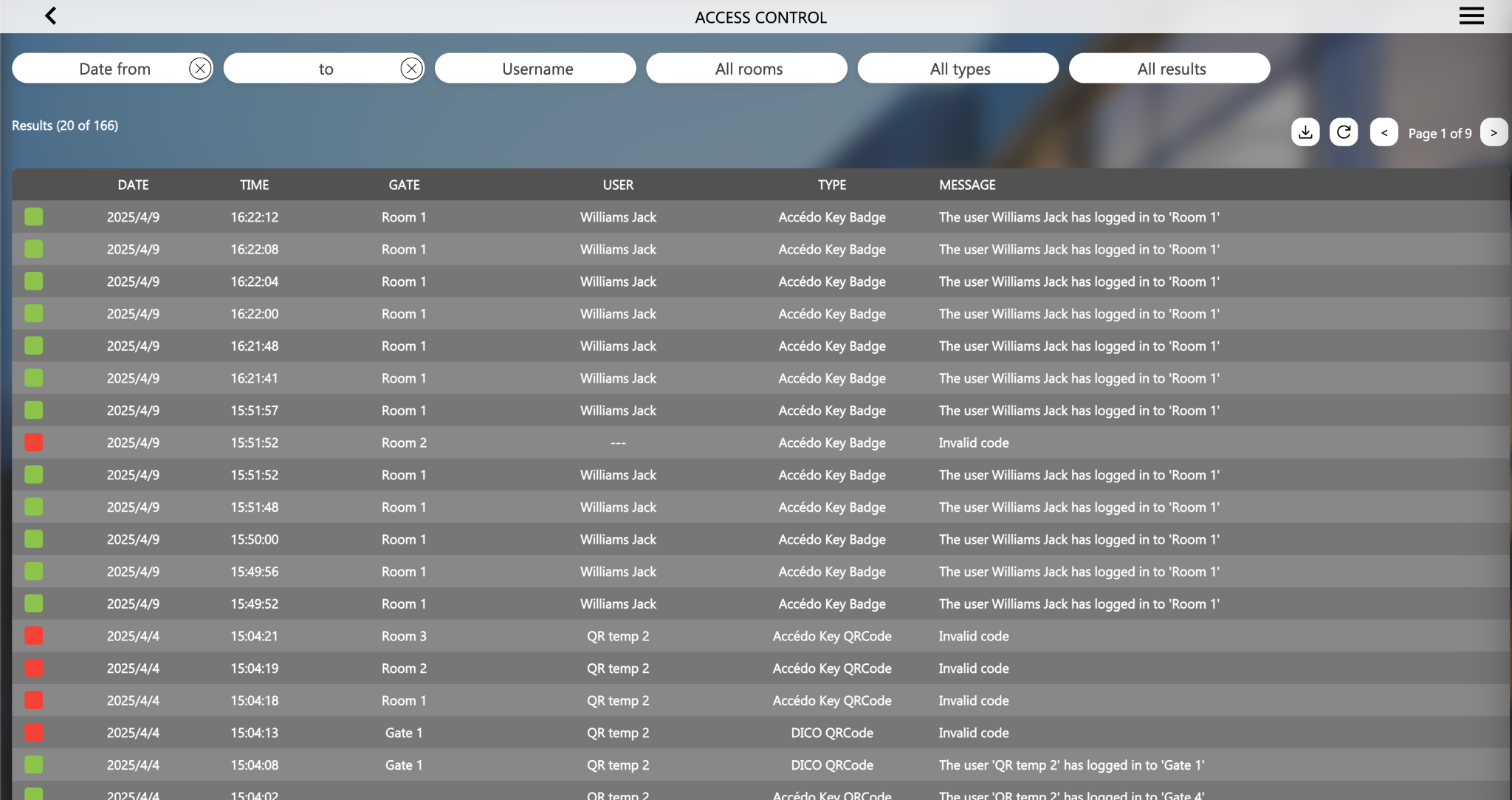The width and height of the screenshot is (1512, 800).
Task: Open the All rooms dropdown
Action: click(x=746, y=69)
